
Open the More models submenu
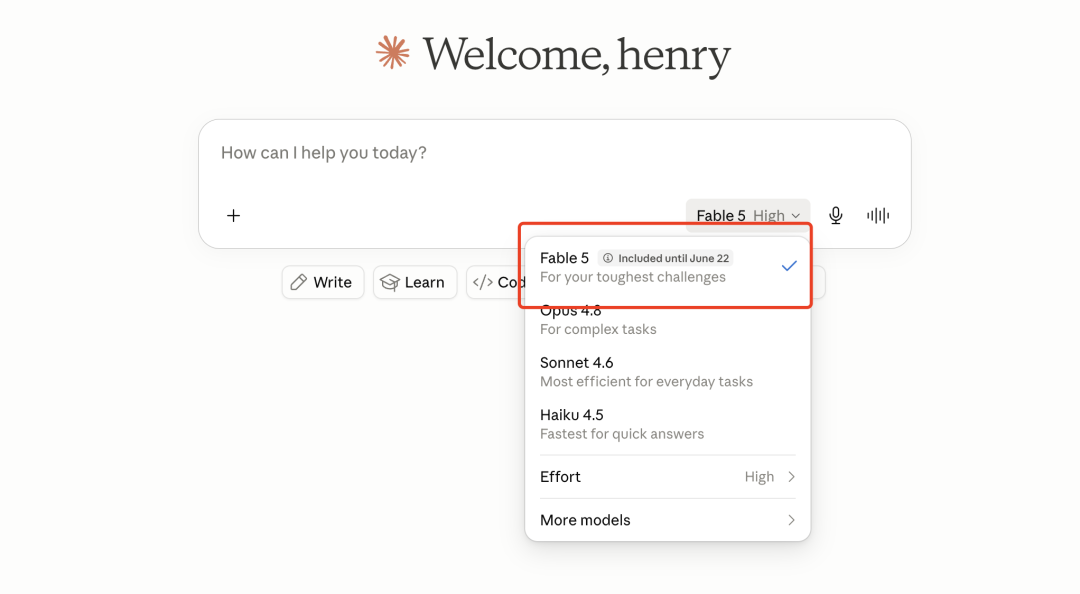tap(667, 520)
